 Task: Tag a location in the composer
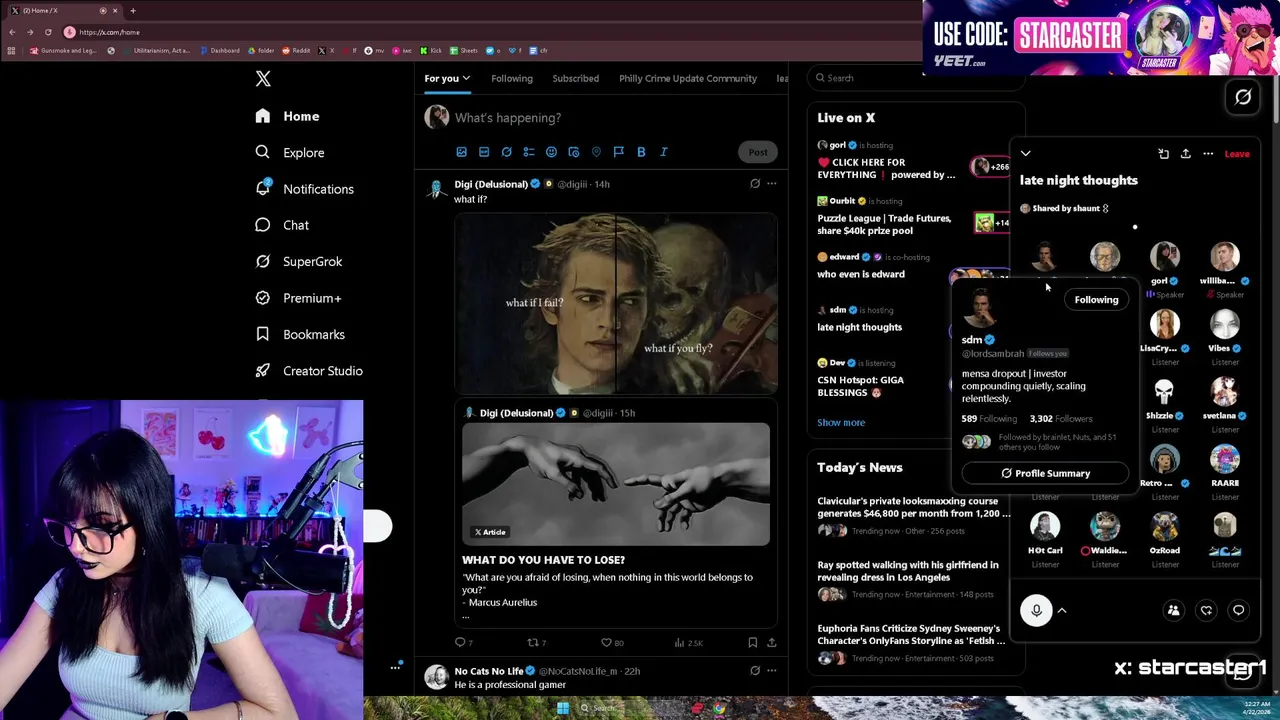point(596,152)
